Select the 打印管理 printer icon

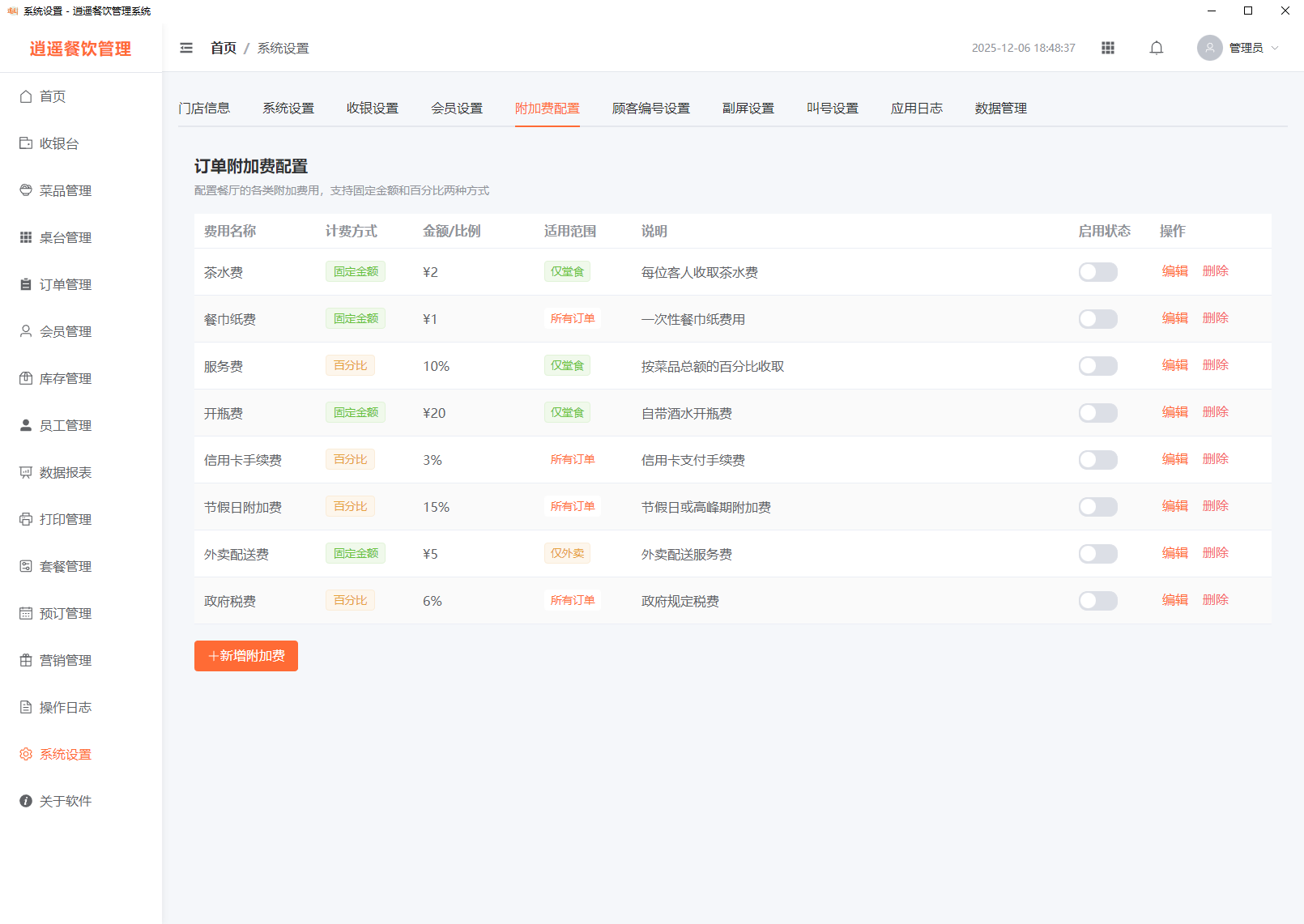tap(26, 519)
